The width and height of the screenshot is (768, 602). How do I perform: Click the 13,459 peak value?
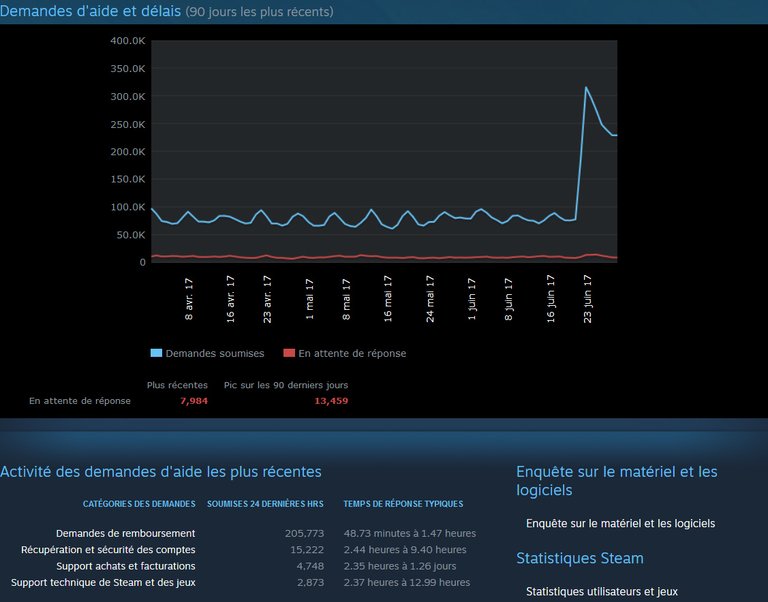[x=331, y=401]
